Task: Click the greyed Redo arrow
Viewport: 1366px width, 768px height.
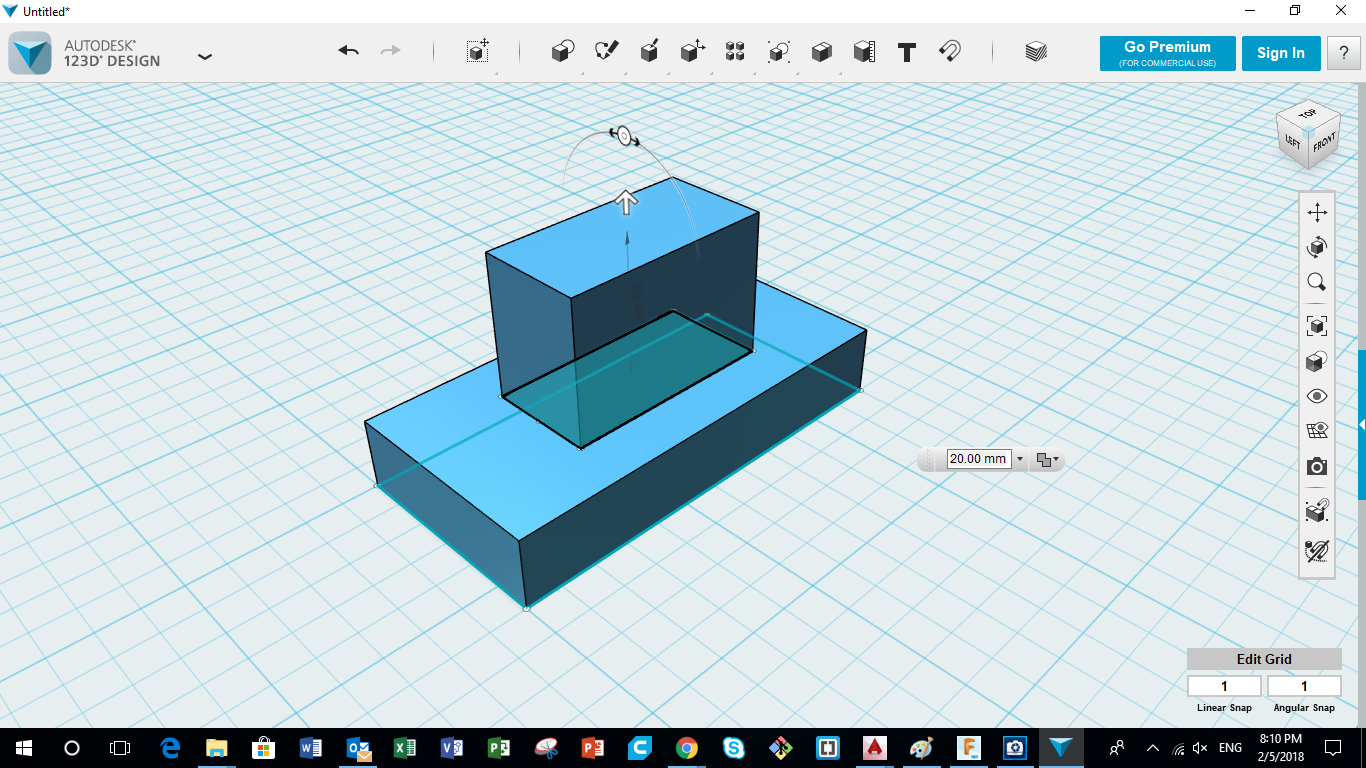Action: click(391, 51)
